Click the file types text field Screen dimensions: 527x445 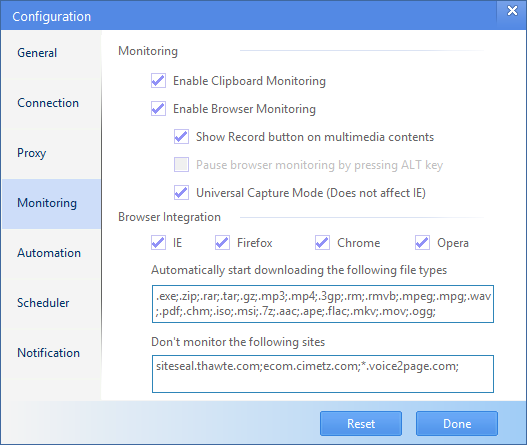323,304
